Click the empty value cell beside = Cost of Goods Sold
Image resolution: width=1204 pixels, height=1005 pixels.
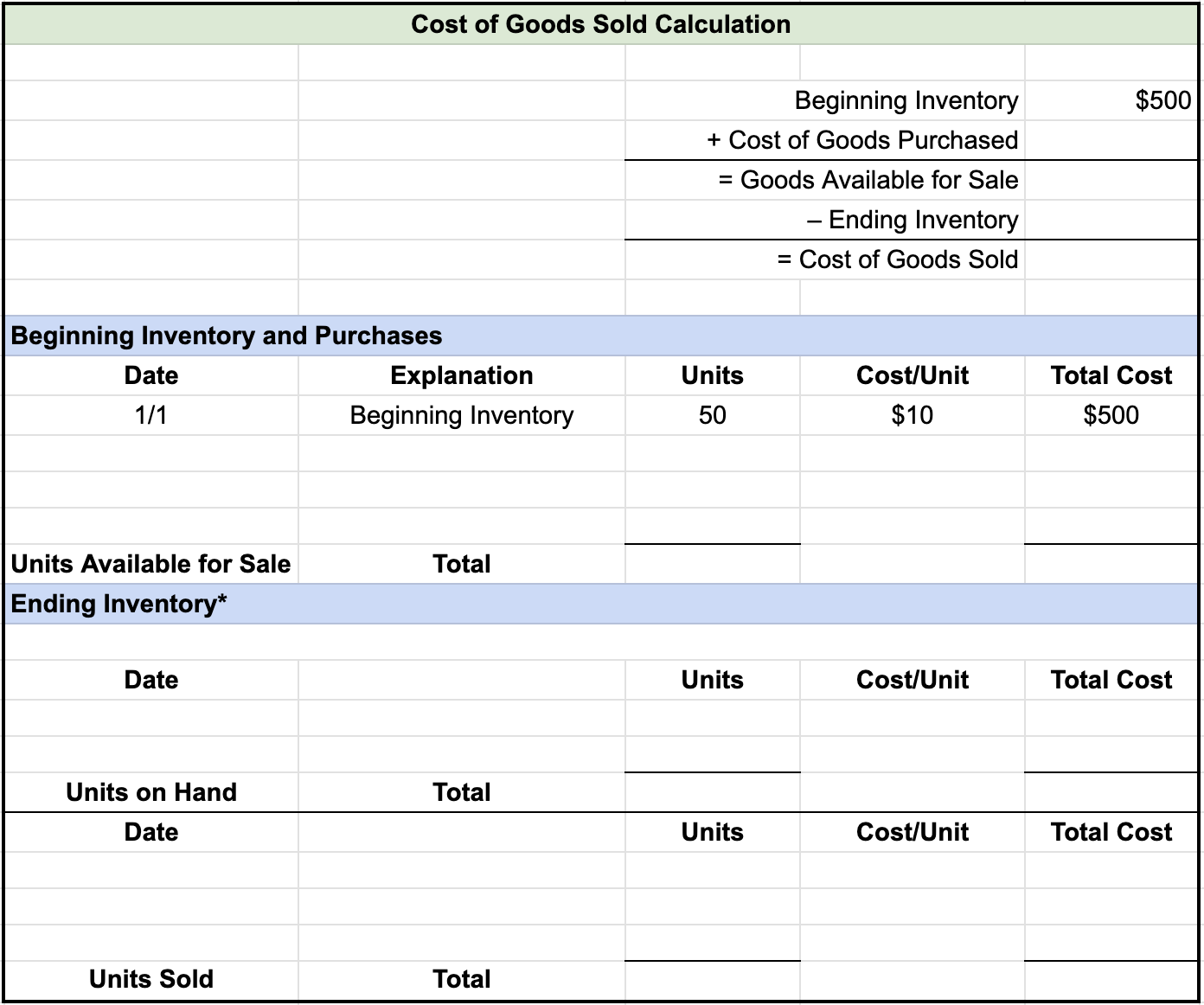(1111, 259)
